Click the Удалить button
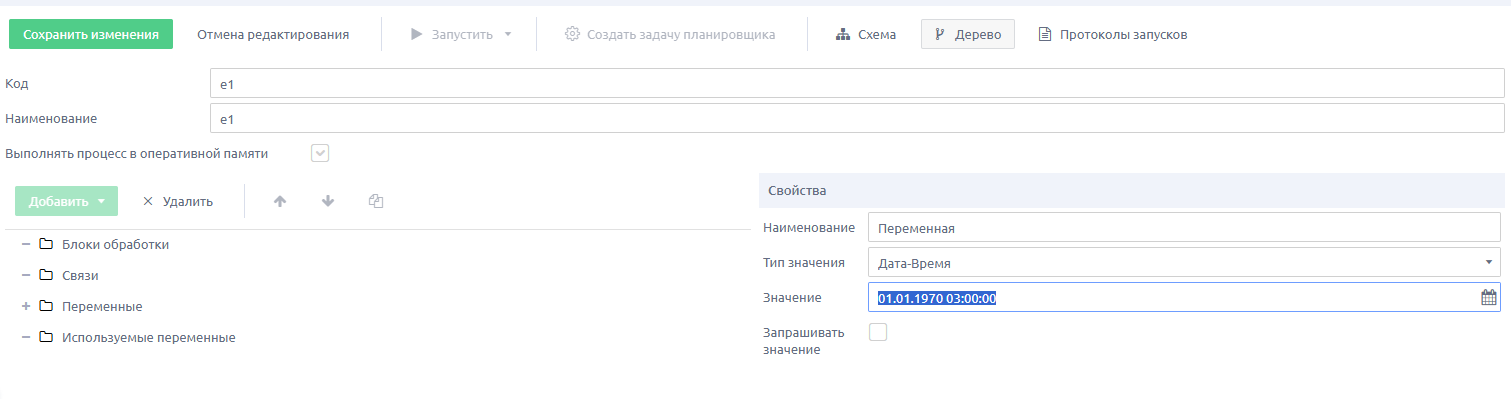Screen dimensions: 1511x399 pyautogui.click(x=178, y=201)
